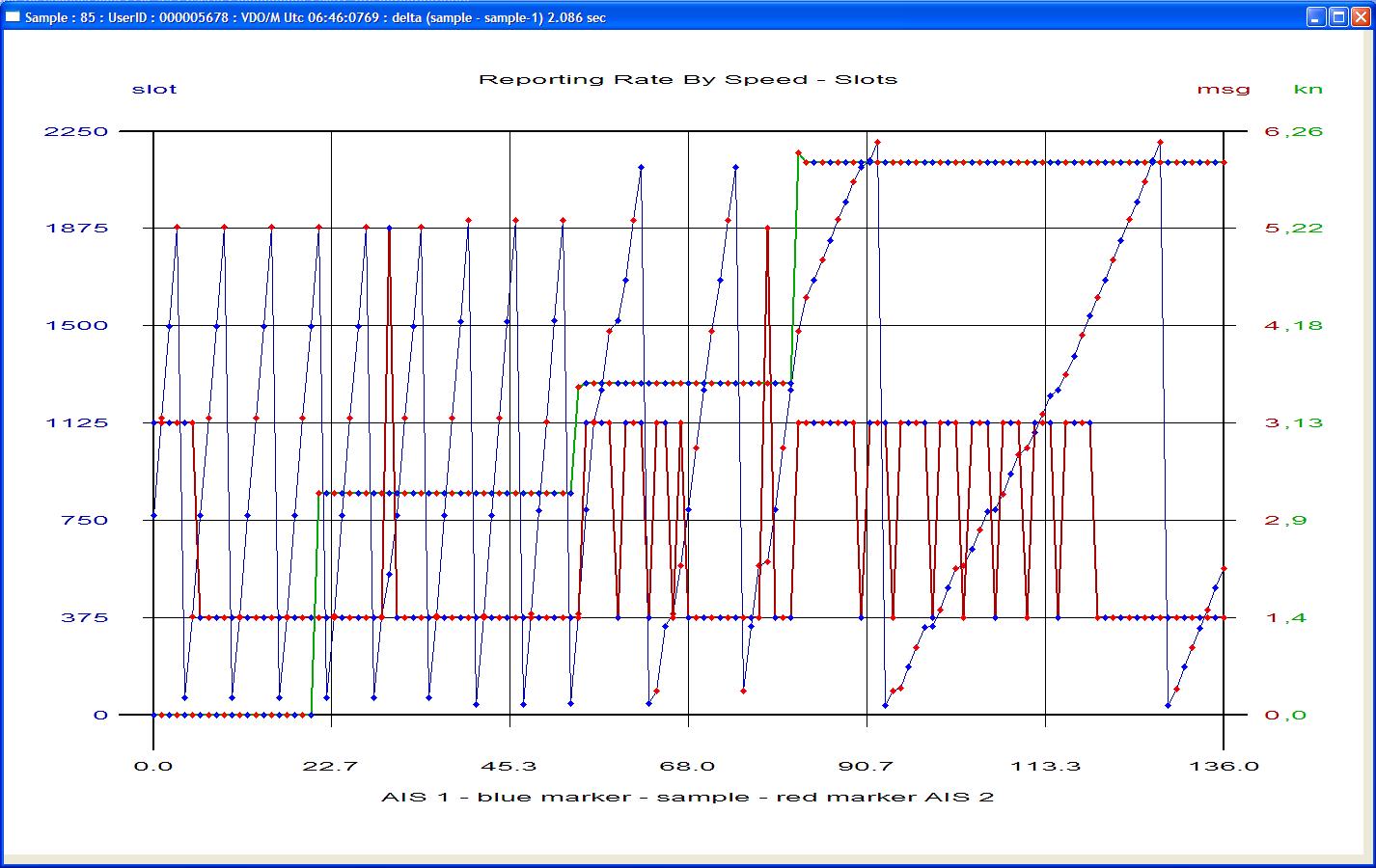Click the 113.3 mark on the horizontal axis
Viewport: 1376px width, 868px height.
1045,766
